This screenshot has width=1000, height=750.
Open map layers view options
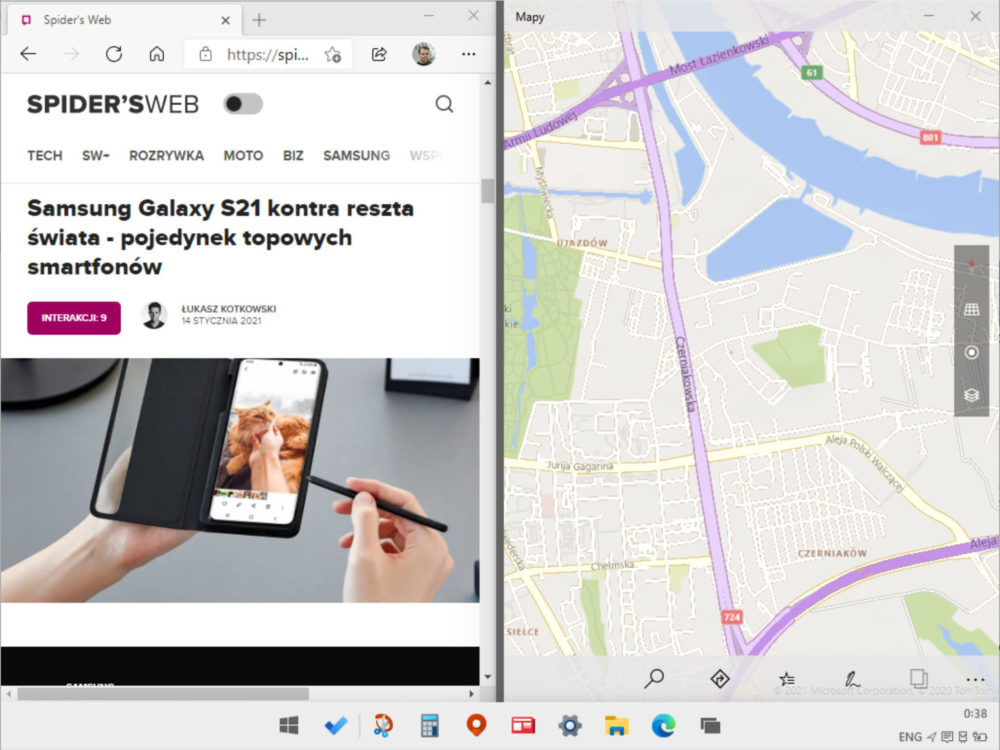point(971,395)
